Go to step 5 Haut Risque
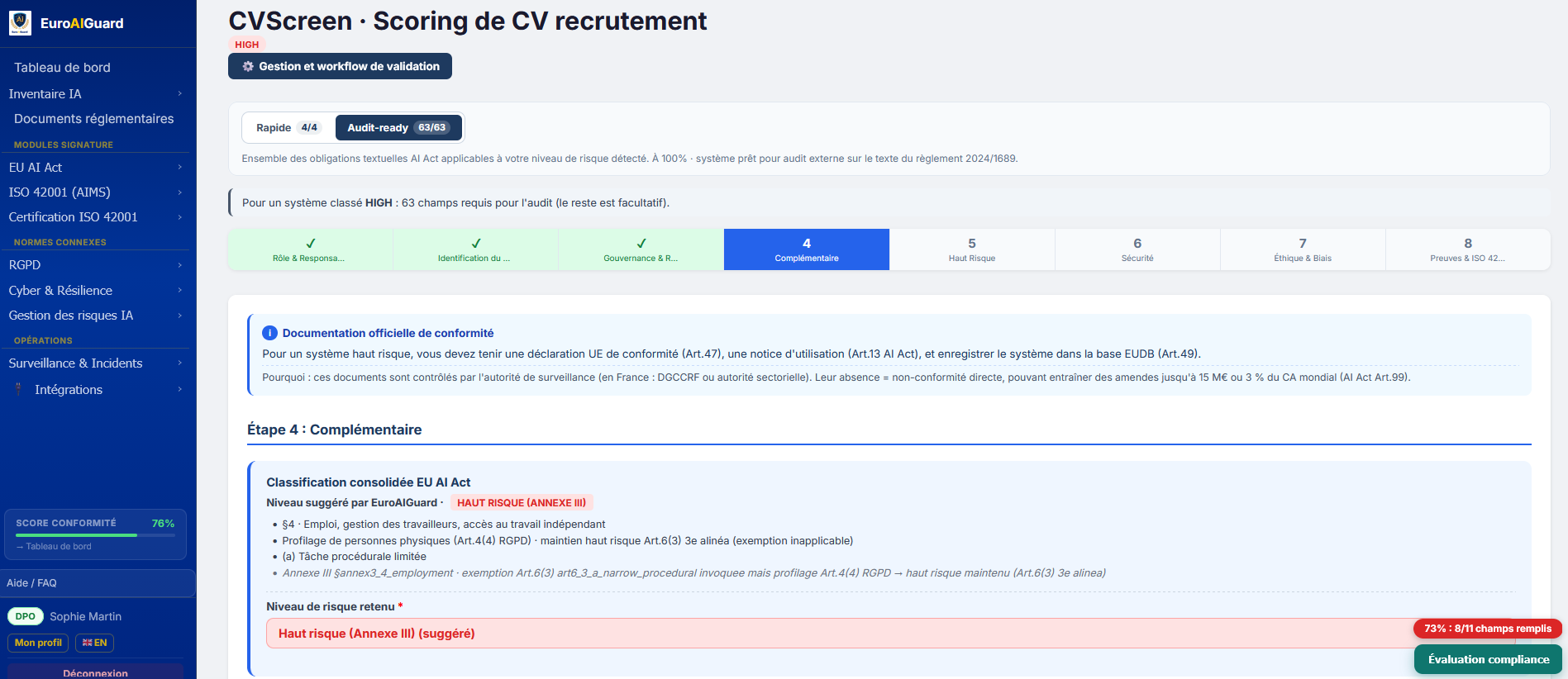This screenshot has height=679, width=1568. (x=972, y=249)
